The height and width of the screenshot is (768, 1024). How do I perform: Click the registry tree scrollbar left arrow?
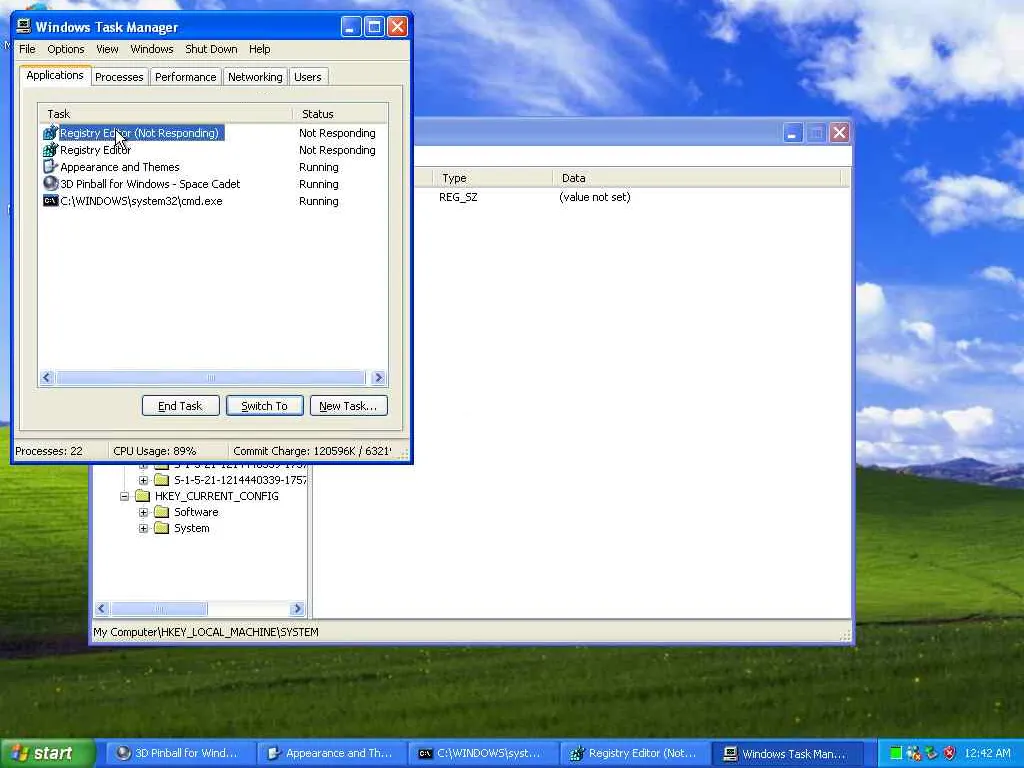point(102,609)
